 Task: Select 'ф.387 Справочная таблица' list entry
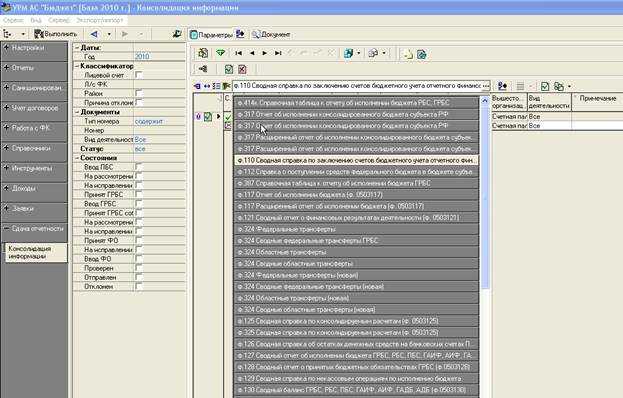(x=356, y=183)
